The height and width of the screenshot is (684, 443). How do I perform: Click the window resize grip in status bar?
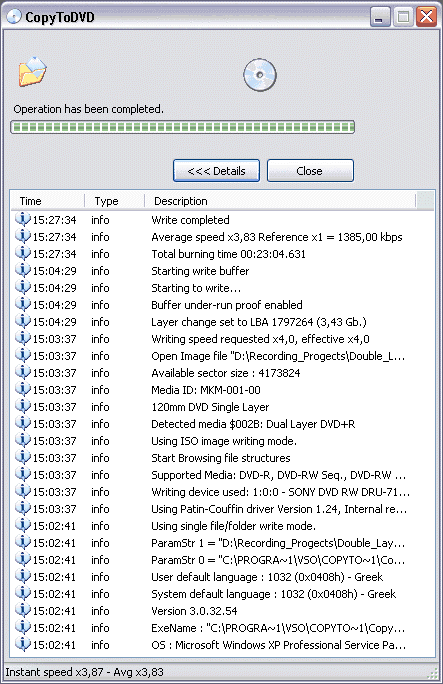(433, 673)
